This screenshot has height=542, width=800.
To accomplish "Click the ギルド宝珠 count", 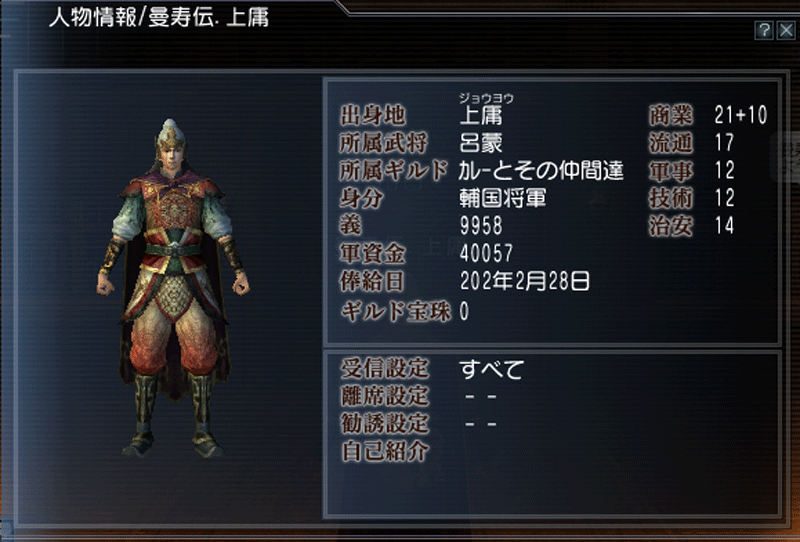I will pos(464,311).
